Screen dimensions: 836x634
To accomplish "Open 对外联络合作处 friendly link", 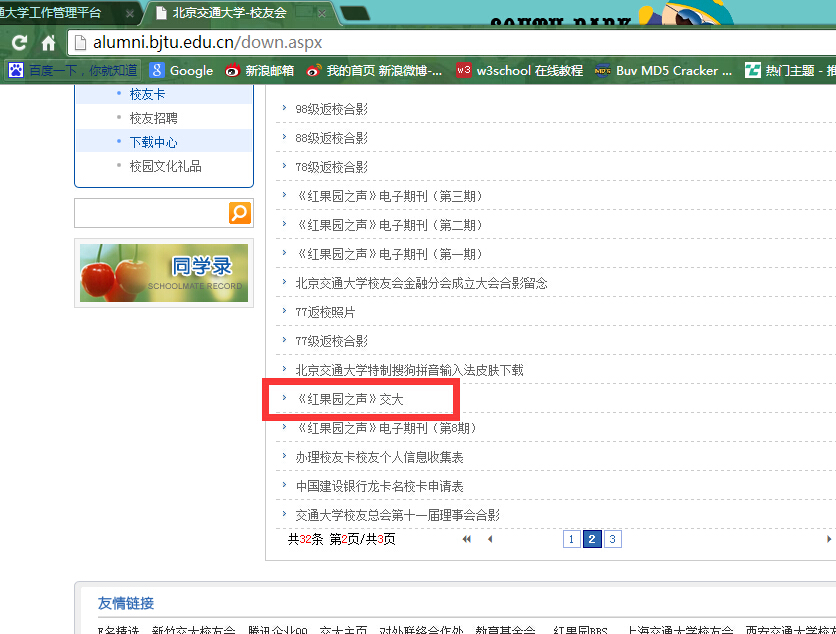I will 421,630.
